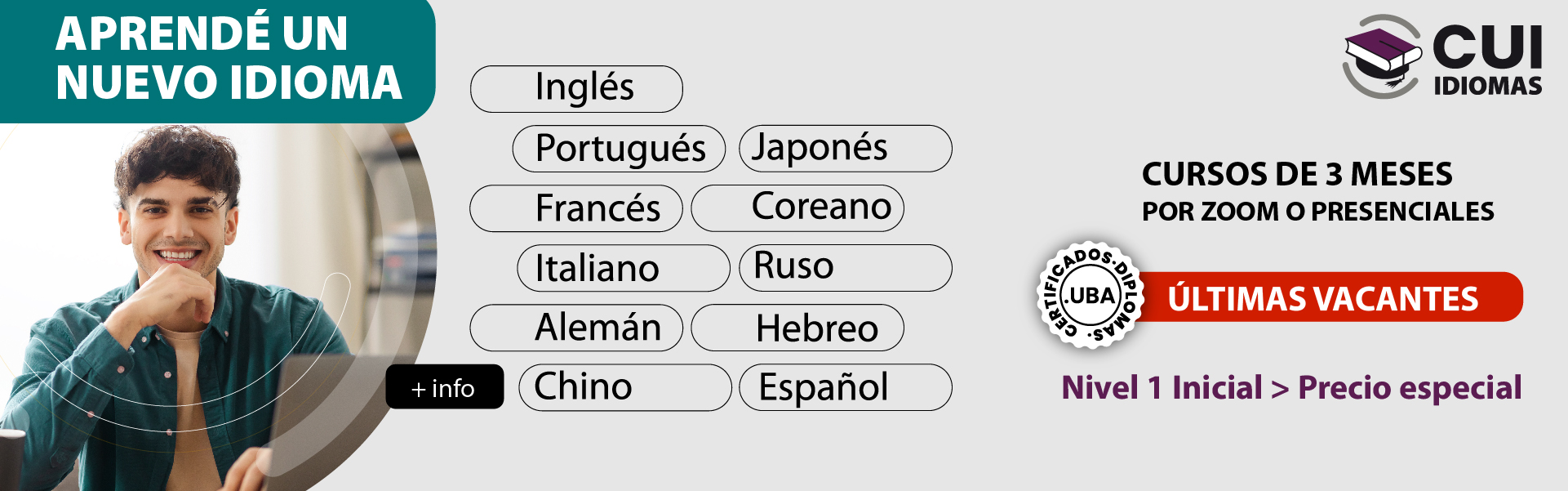The width and height of the screenshot is (1568, 491).
Task: Follow the Nivel 1 Inicial Precio especial link
Action: 1291,387
